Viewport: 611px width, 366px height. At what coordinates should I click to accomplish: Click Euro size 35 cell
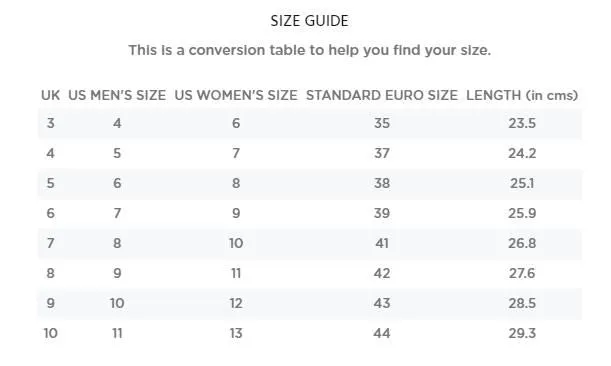tap(382, 124)
